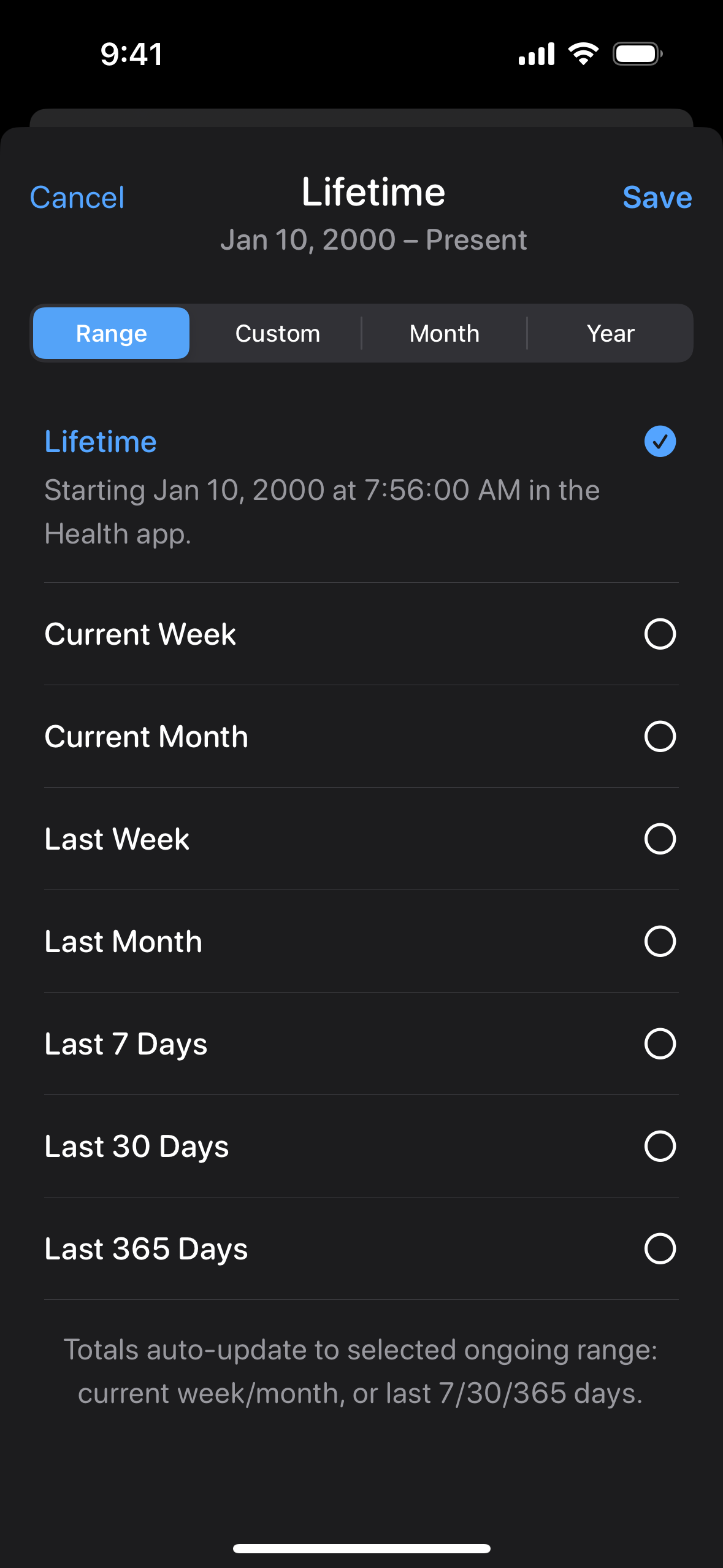
Task: Choose the Last Month radio option
Action: [x=660, y=941]
